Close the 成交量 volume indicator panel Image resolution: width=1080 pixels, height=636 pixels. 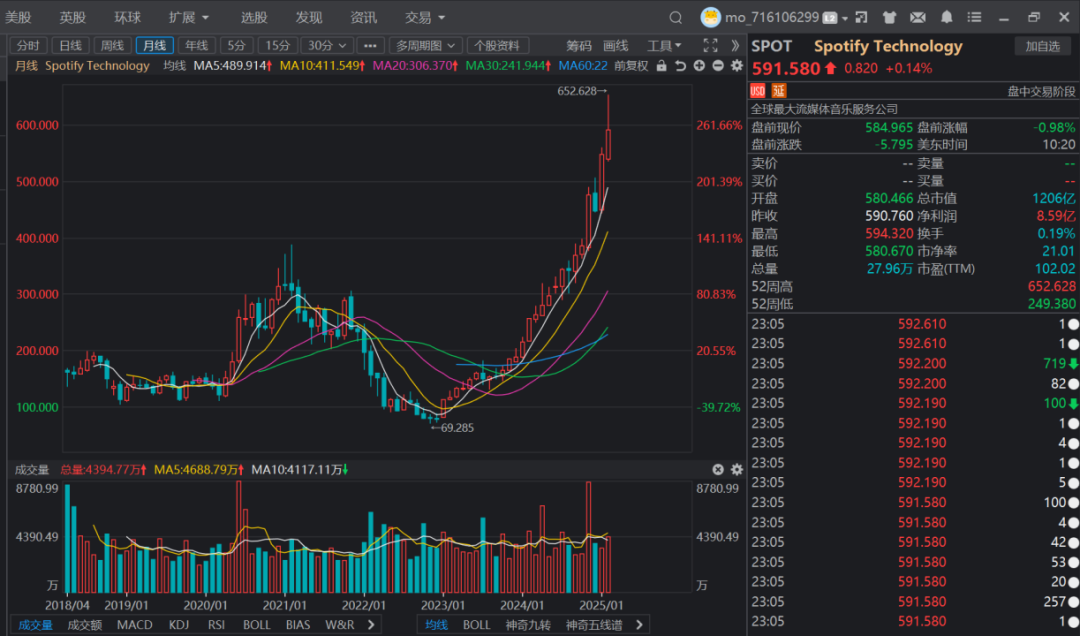click(718, 469)
